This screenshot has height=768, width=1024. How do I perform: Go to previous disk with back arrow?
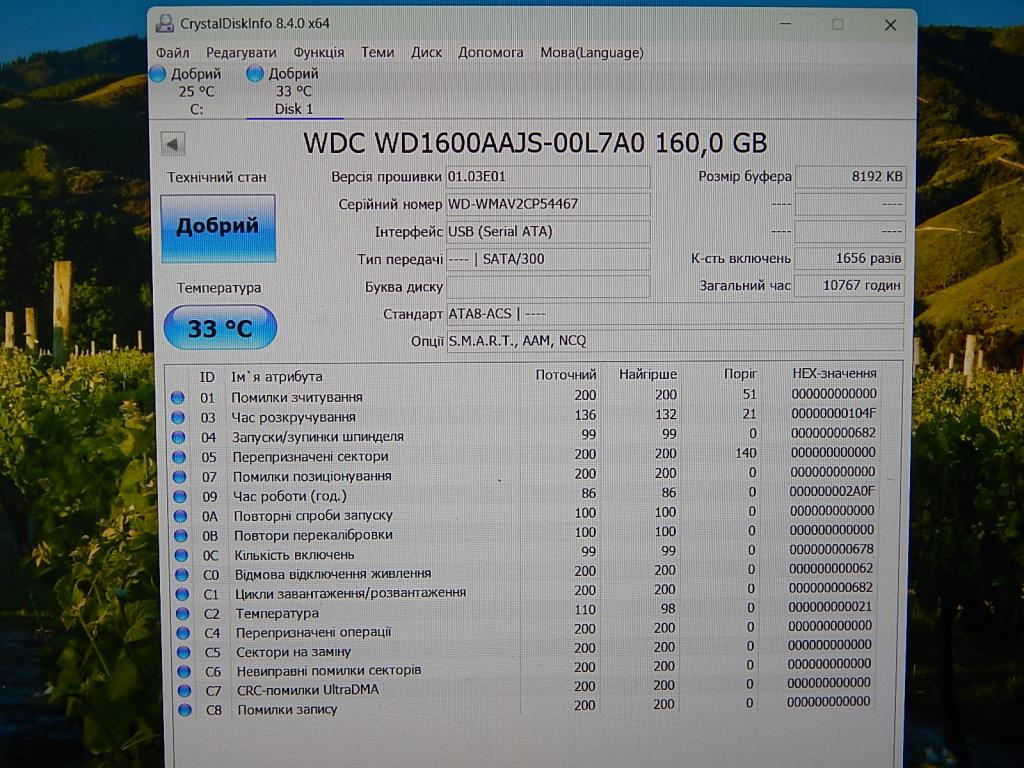tap(173, 144)
